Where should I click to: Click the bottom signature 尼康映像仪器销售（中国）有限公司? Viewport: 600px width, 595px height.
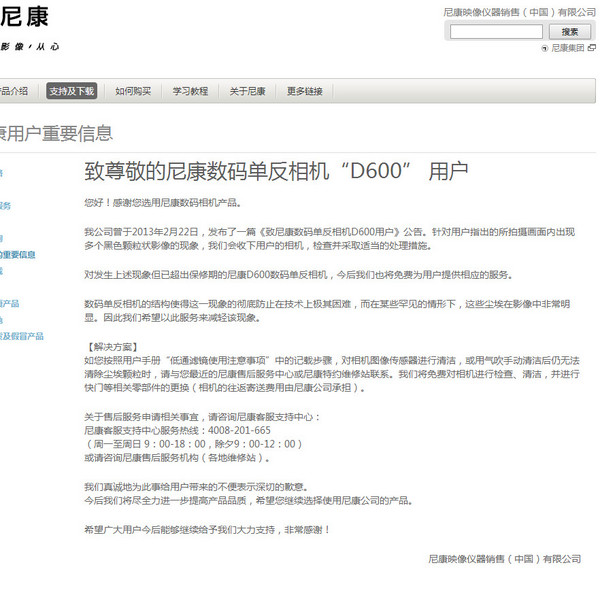pyautogui.click(x=504, y=559)
